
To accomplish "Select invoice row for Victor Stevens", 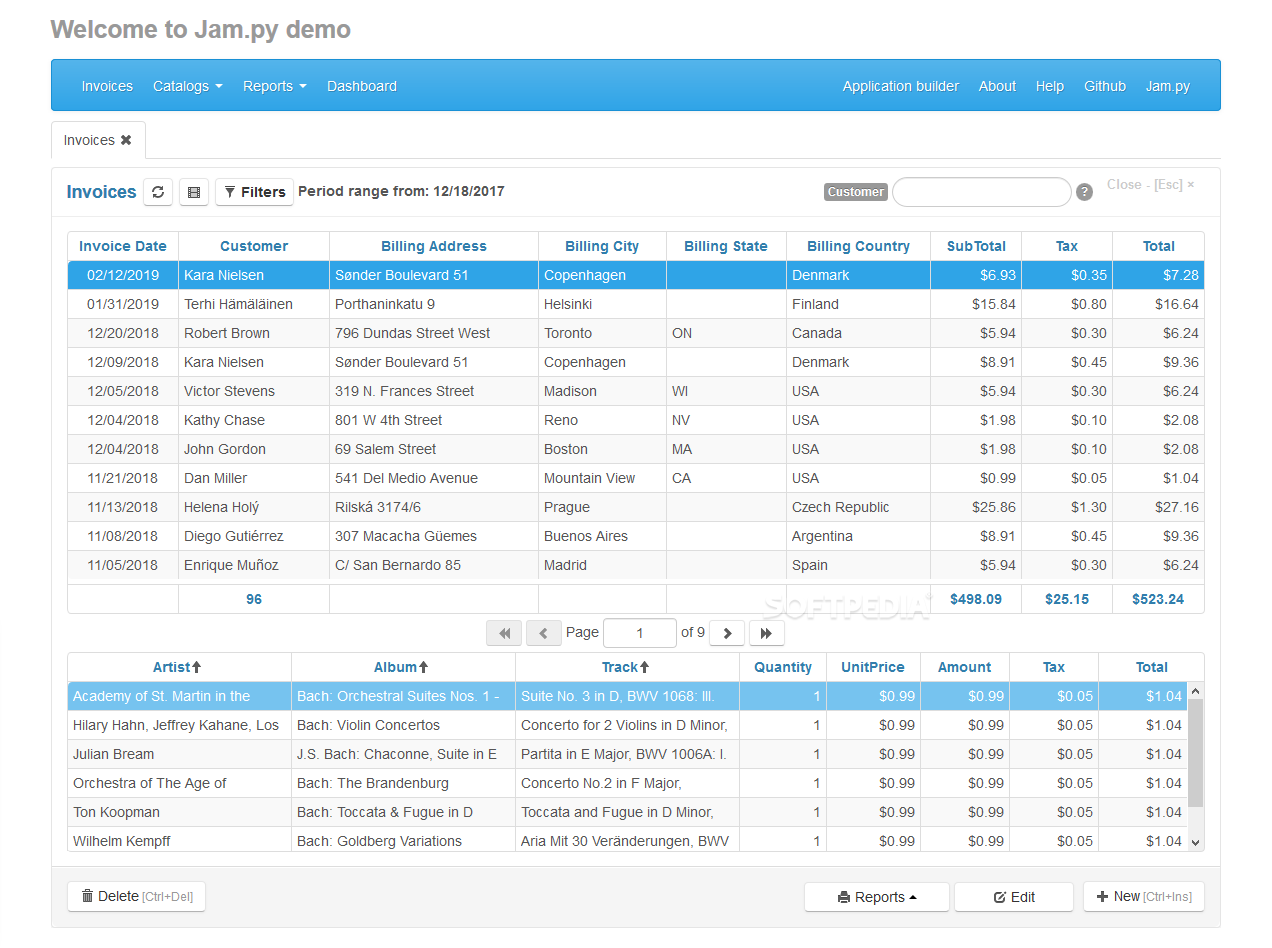I will [636, 391].
